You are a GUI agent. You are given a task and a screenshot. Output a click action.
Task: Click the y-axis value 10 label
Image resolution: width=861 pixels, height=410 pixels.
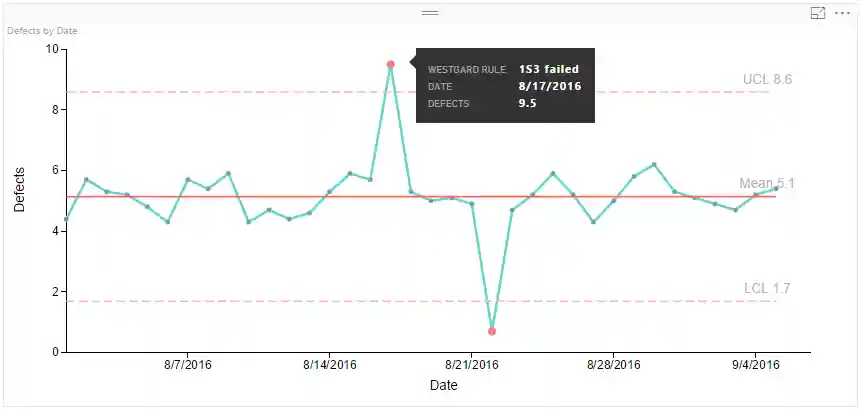pos(51,49)
